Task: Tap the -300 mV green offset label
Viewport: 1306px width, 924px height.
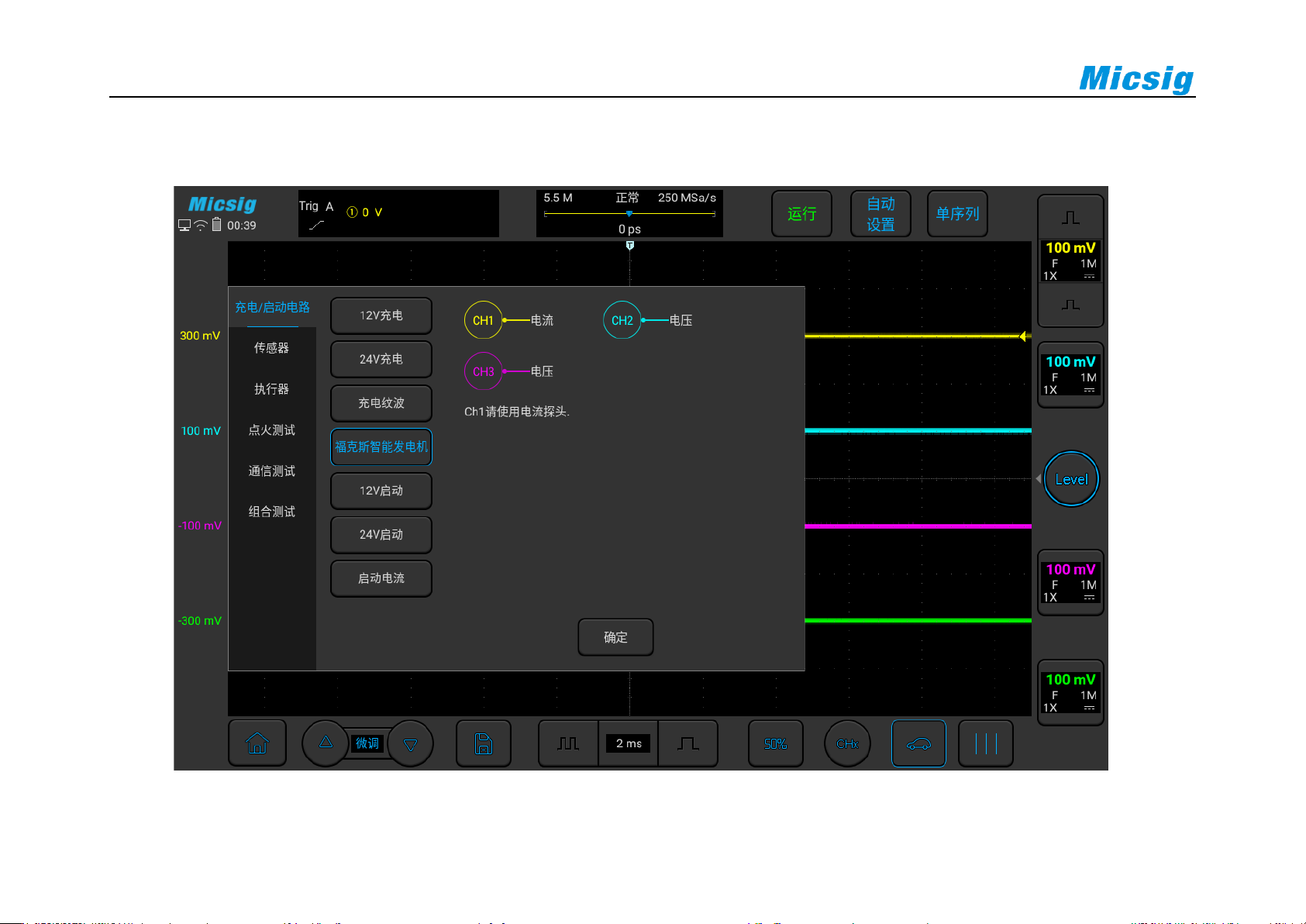Action: (x=200, y=621)
